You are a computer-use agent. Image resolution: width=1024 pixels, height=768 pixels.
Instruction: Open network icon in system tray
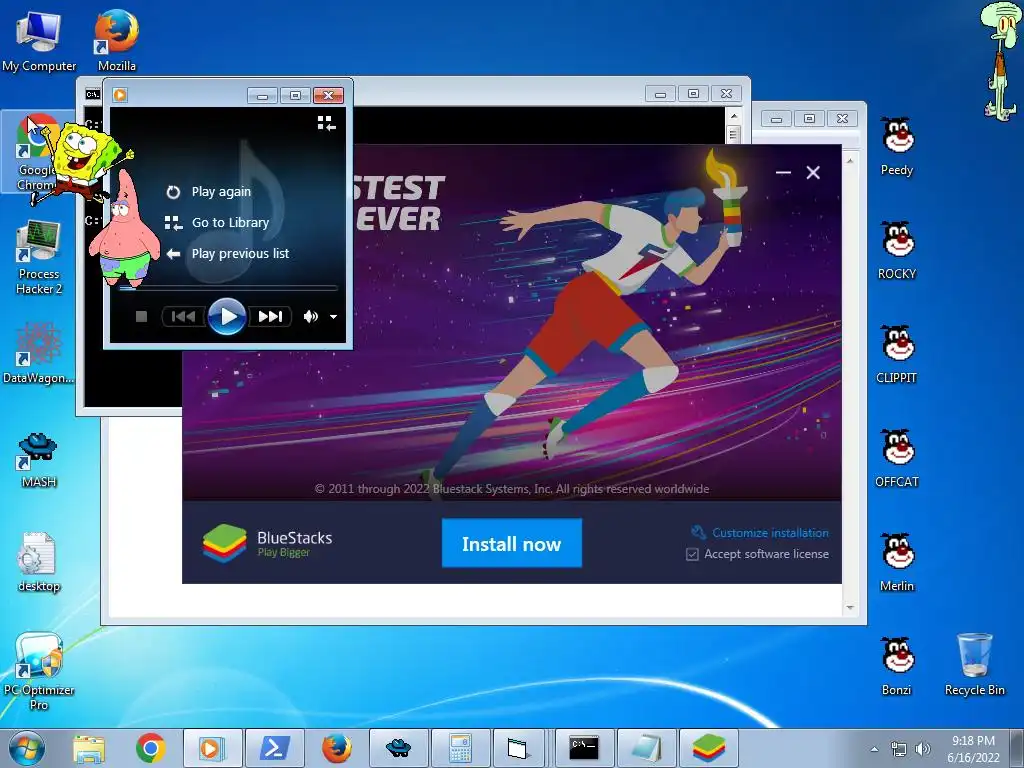point(899,749)
